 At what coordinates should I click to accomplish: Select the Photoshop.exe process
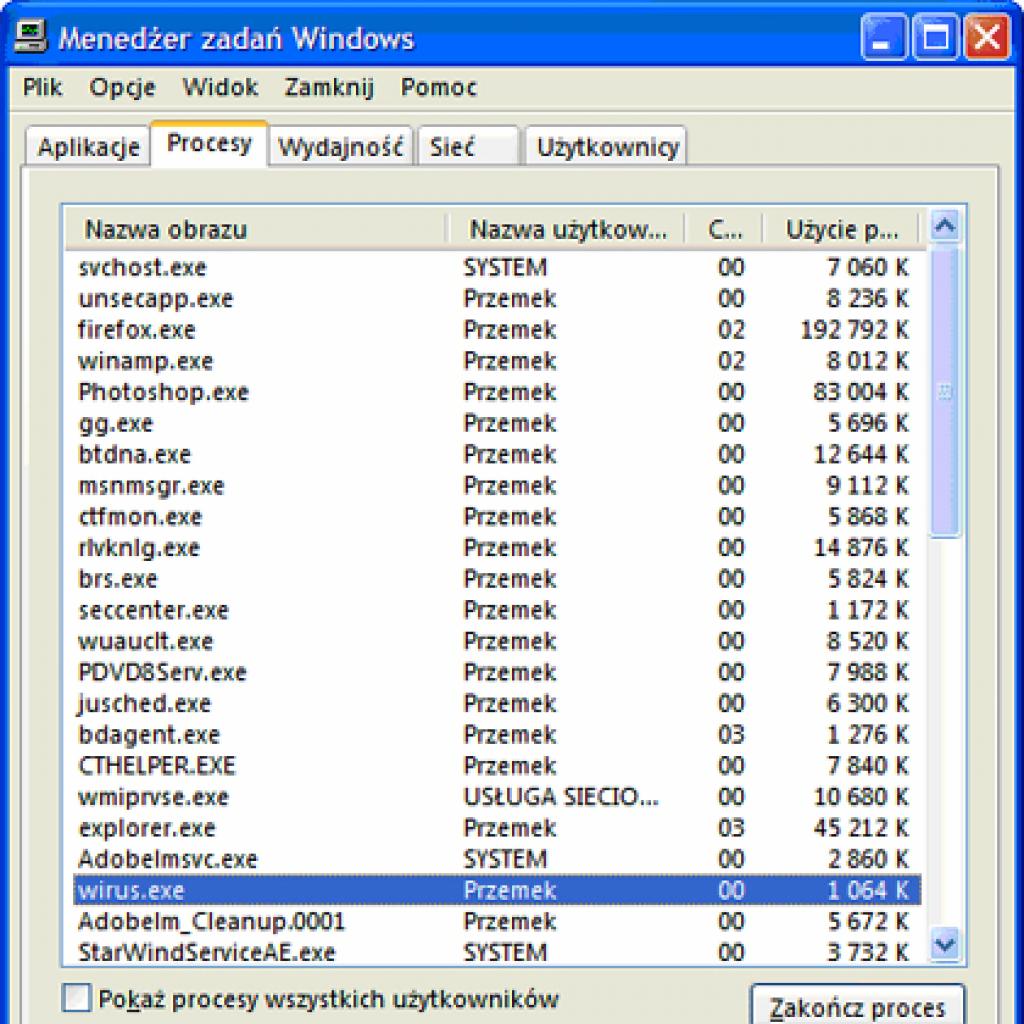(x=496, y=392)
